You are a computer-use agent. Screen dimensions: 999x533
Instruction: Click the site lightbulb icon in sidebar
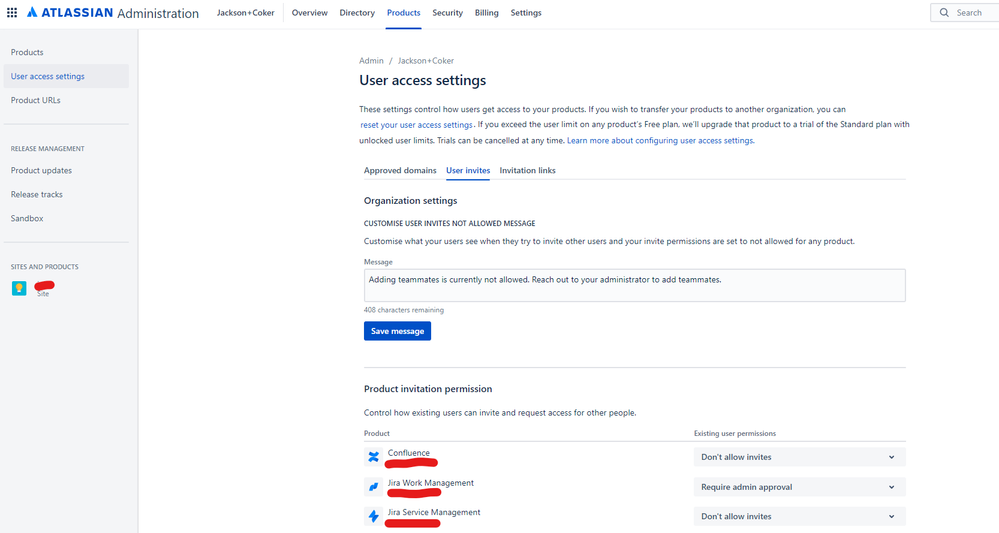(x=19, y=288)
